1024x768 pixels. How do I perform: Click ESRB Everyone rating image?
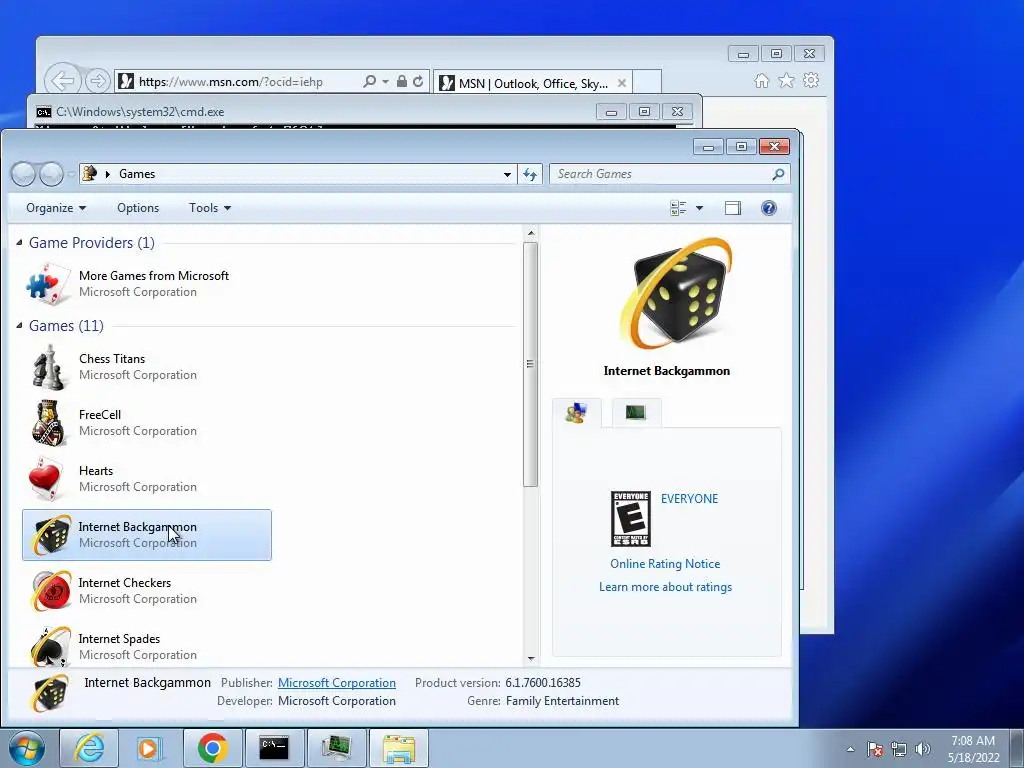pyautogui.click(x=631, y=519)
